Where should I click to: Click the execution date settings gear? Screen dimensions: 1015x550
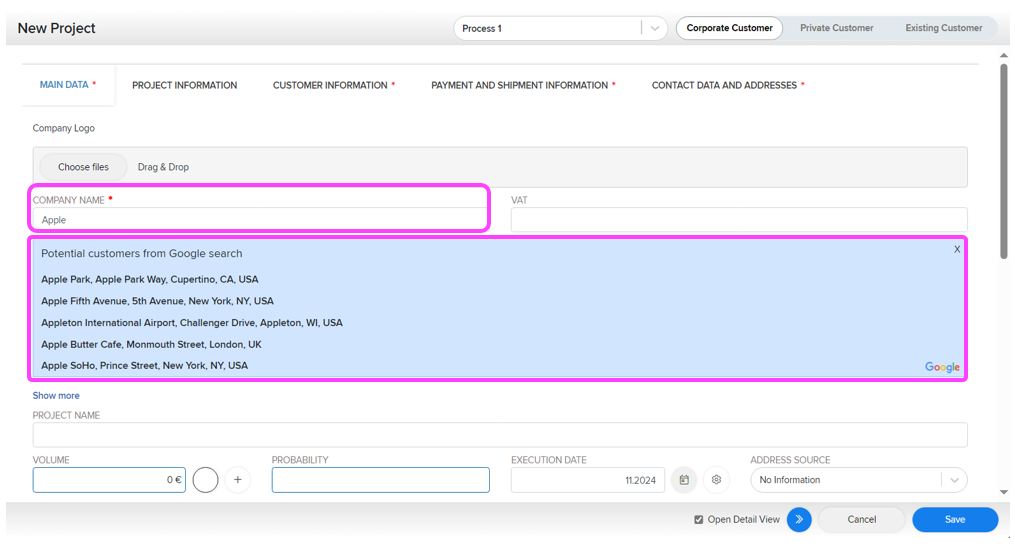click(716, 480)
